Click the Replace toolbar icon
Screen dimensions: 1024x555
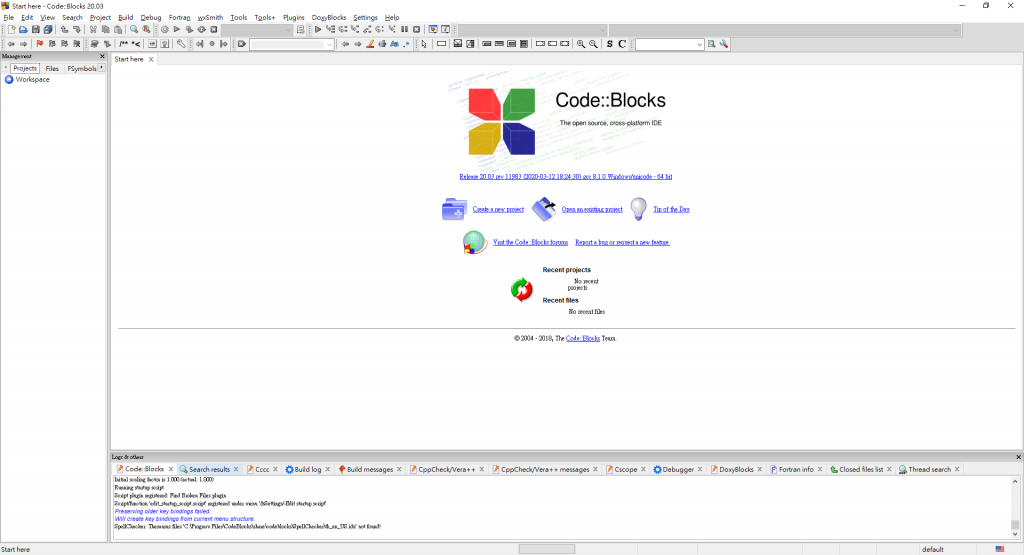[x=146, y=29]
